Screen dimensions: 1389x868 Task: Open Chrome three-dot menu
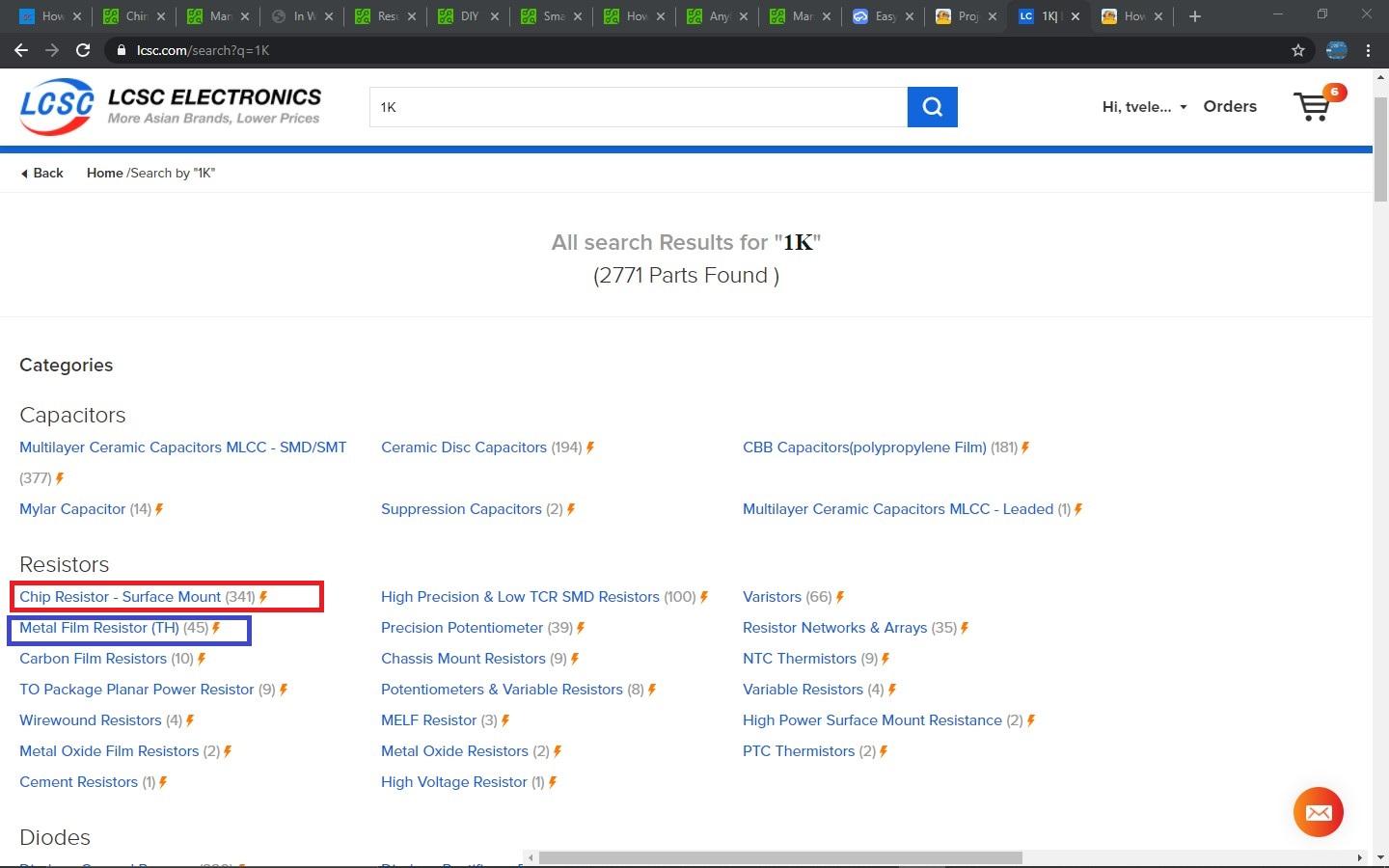click(1368, 50)
